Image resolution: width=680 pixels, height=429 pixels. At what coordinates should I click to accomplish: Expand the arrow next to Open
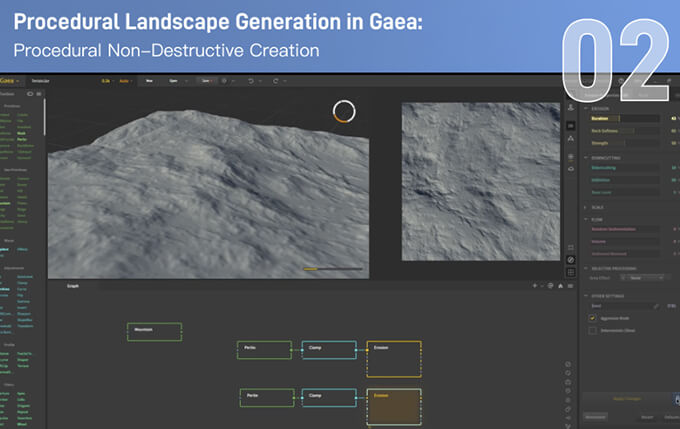click(x=186, y=81)
